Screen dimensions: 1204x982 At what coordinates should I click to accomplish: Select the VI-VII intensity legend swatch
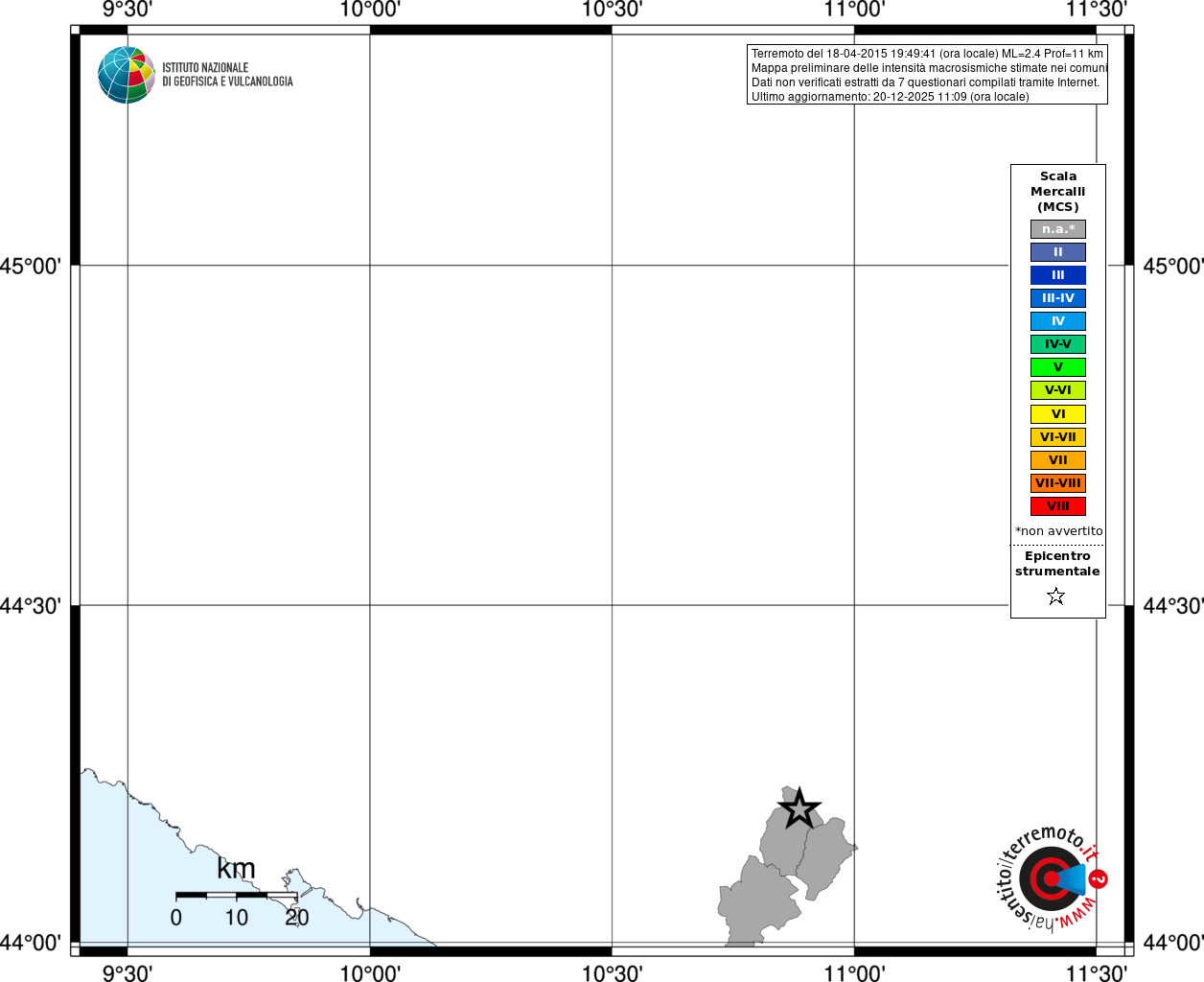(1058, 437)
